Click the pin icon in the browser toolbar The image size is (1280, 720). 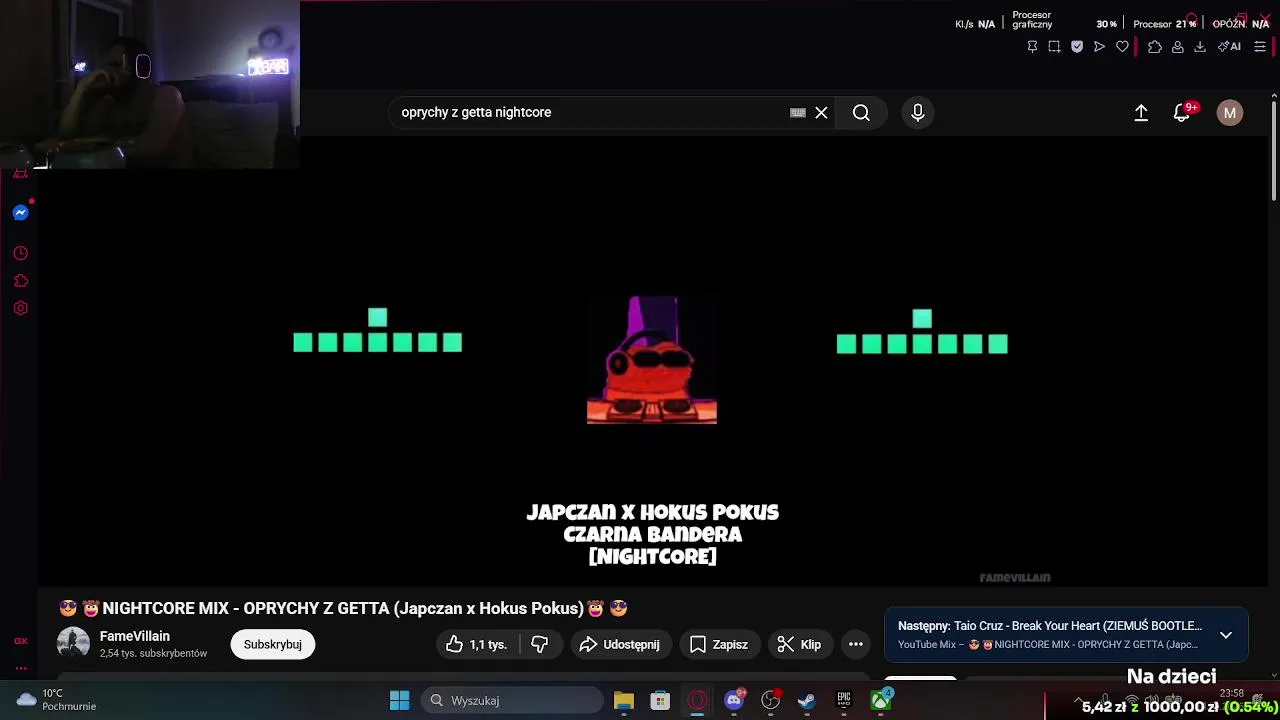click(1032, 47)
